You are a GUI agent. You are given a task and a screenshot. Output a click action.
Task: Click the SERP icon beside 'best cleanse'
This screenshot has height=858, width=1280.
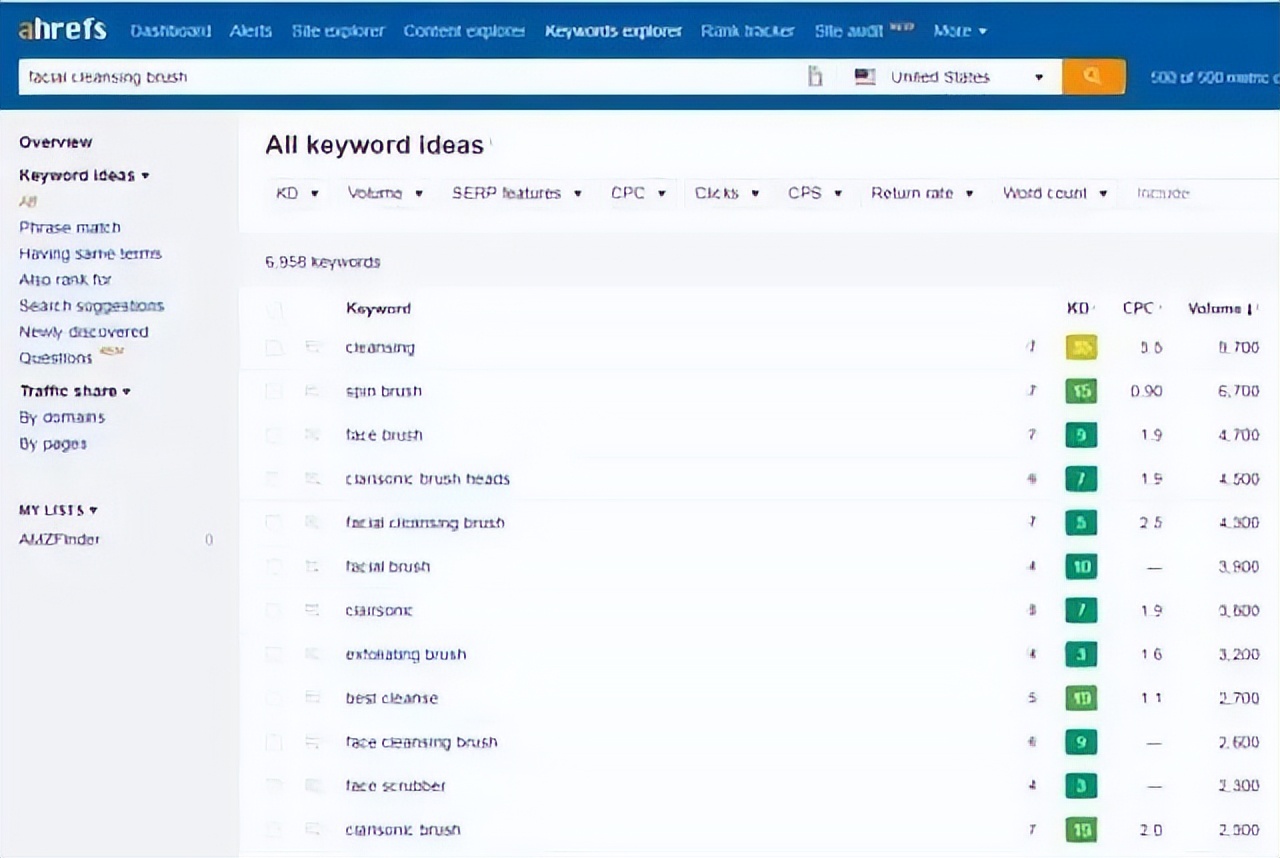click(x=312, y=698)
